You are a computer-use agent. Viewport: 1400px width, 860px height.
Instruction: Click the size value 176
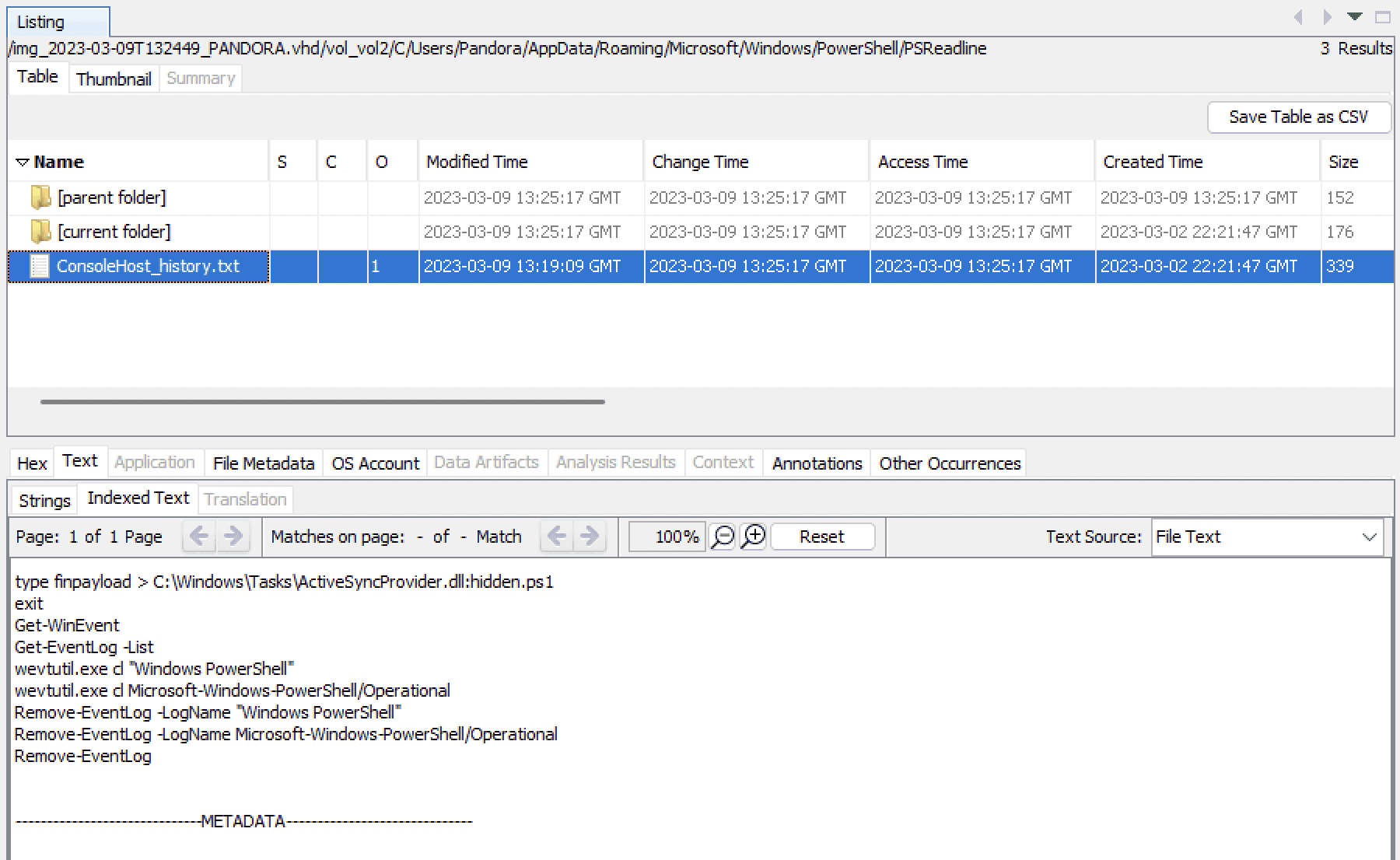[1340, 232]
